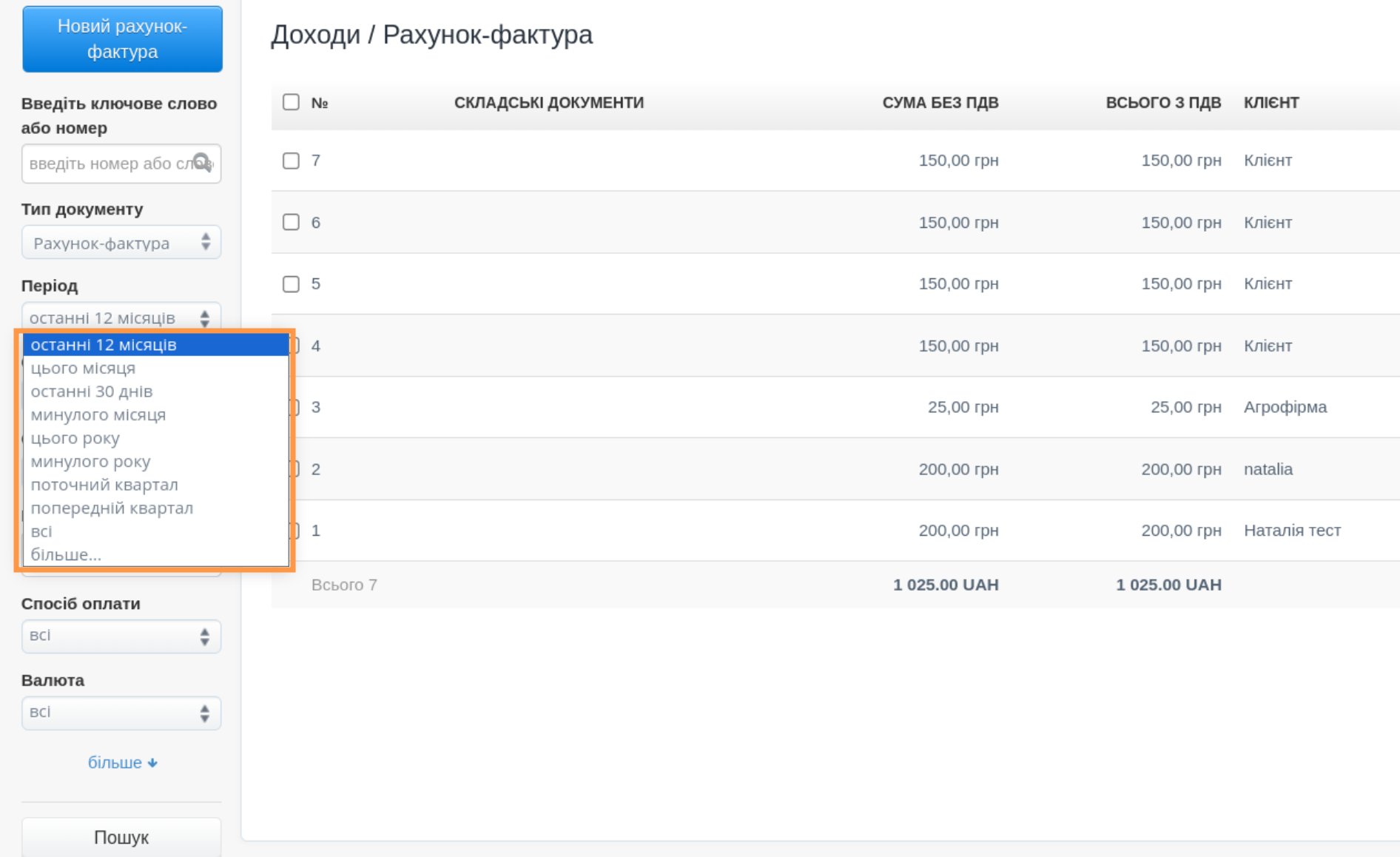The height and width of the screenshot is (857, 1400).
Task: Tick the checkbox for invoice 5
Action: pos(291,284)
